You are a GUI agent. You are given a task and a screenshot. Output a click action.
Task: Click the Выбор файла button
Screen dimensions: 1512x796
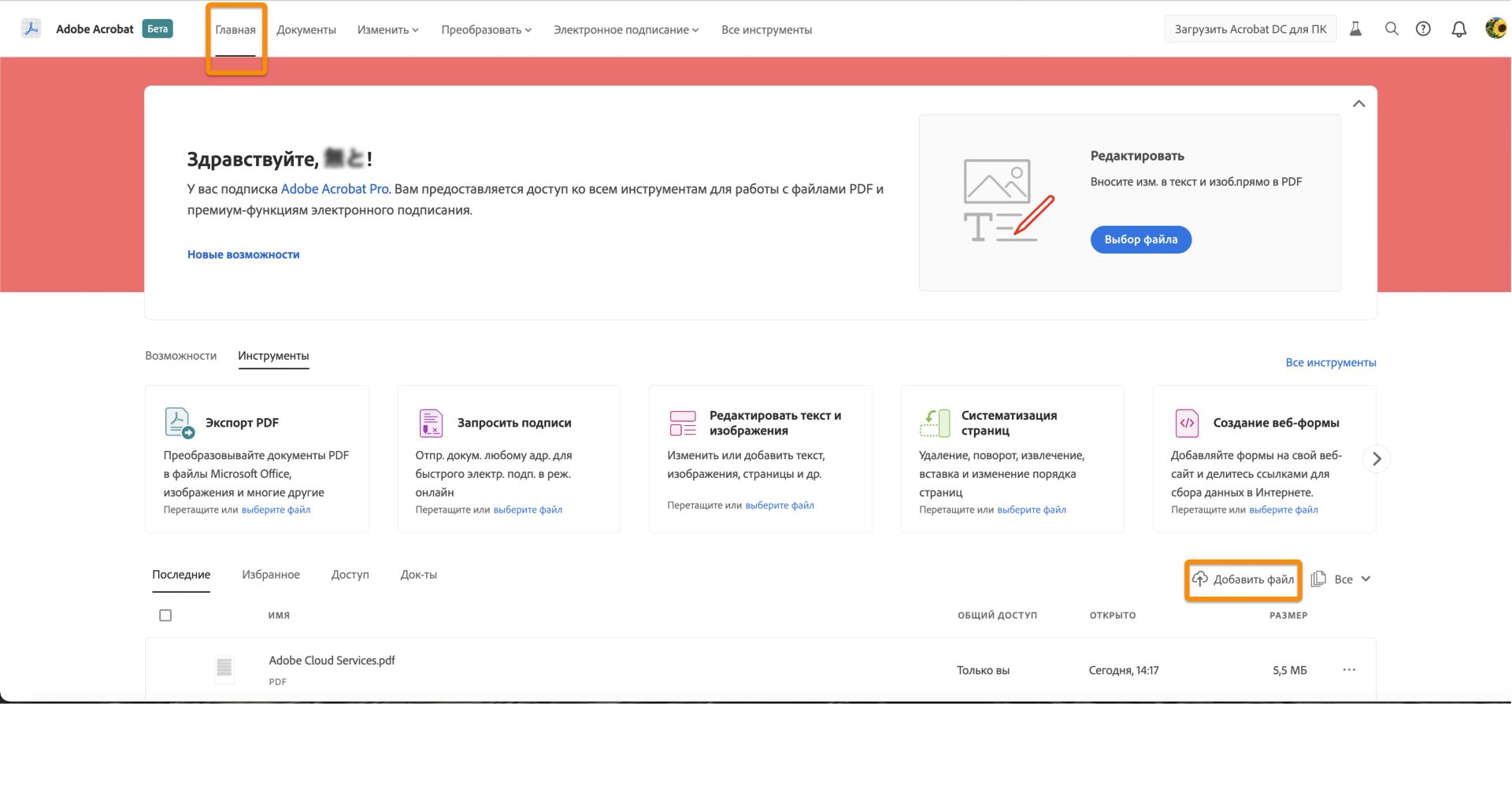click(x=1140, y=239)
